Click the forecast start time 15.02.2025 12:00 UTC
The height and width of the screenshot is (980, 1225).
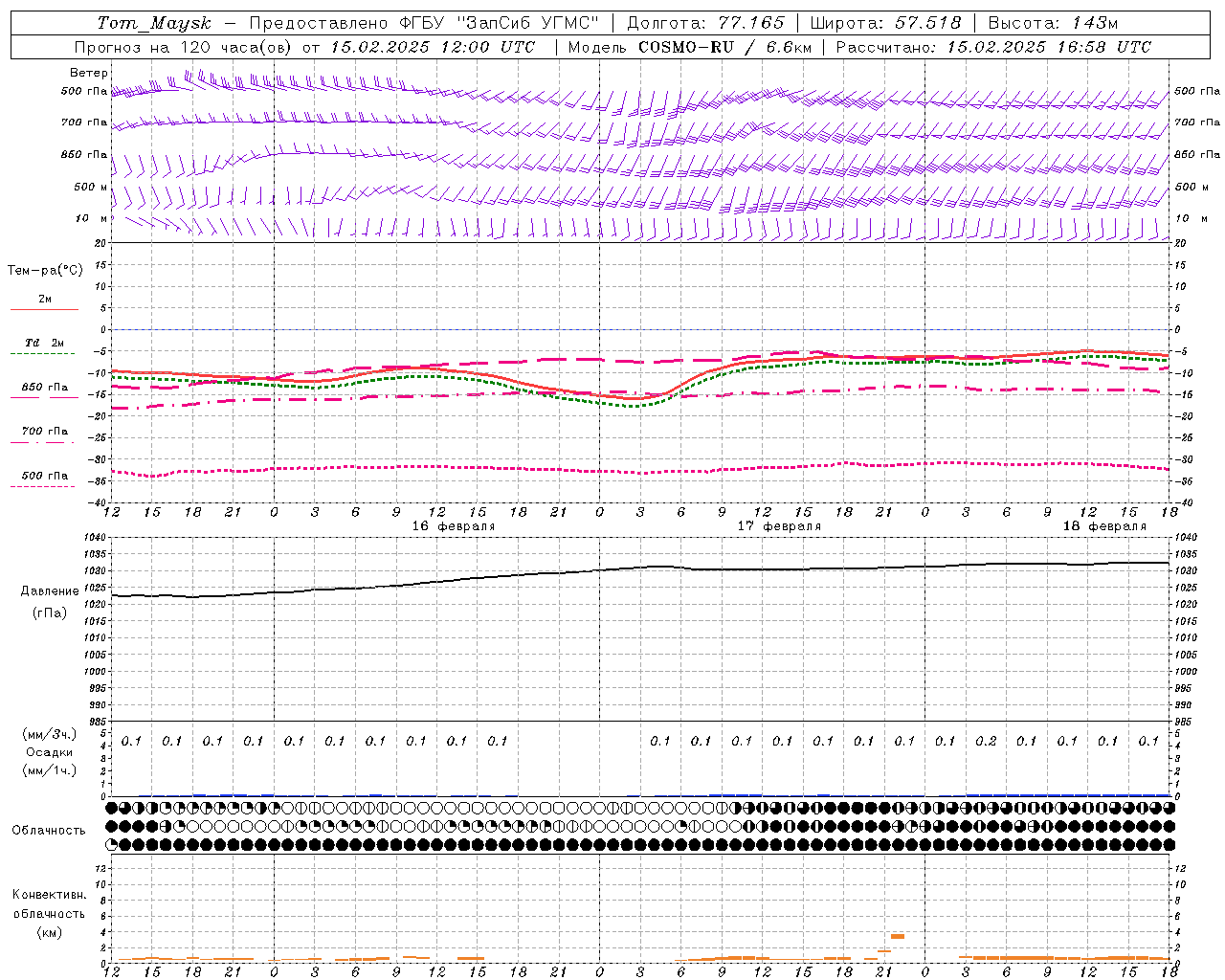pyautogui.click(x=434, y=47)
